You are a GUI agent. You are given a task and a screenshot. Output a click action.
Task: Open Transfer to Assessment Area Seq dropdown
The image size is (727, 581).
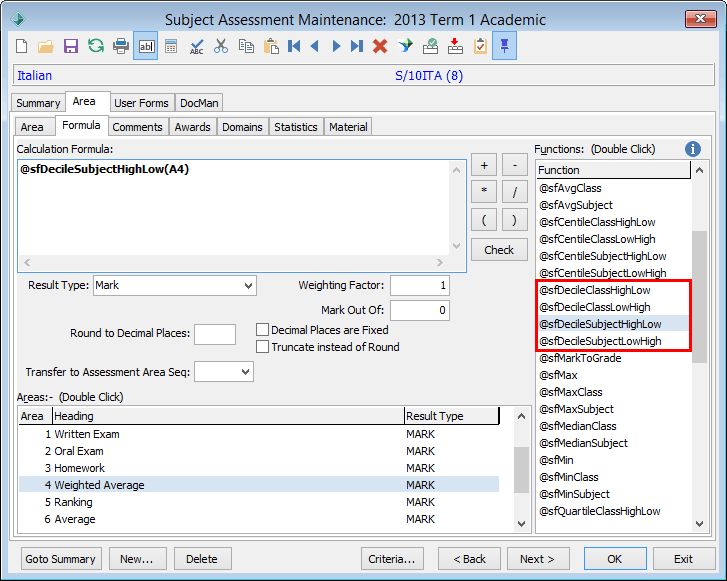click(x=246, y=372)
